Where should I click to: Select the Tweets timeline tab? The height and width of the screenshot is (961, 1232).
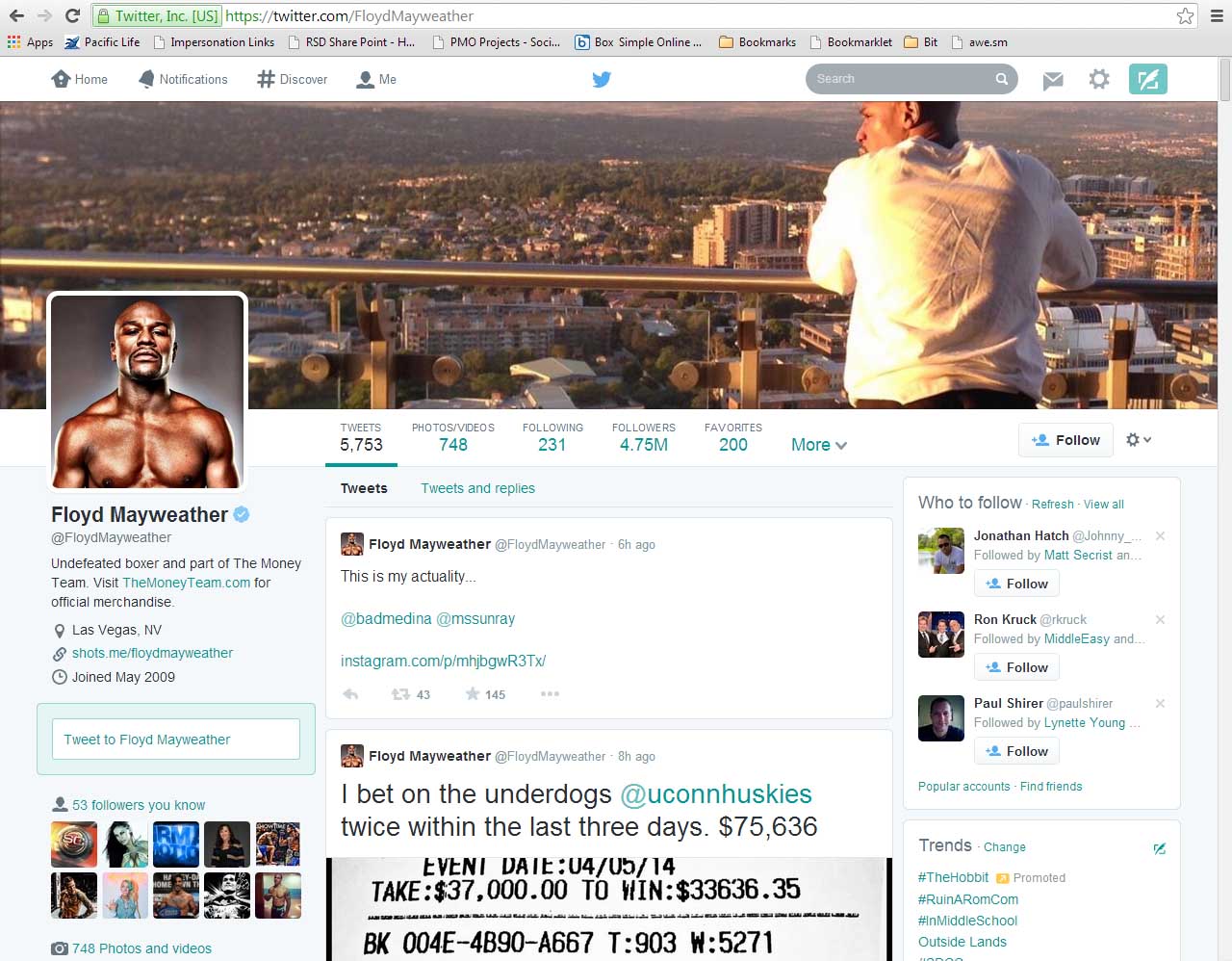pos(364,488)
